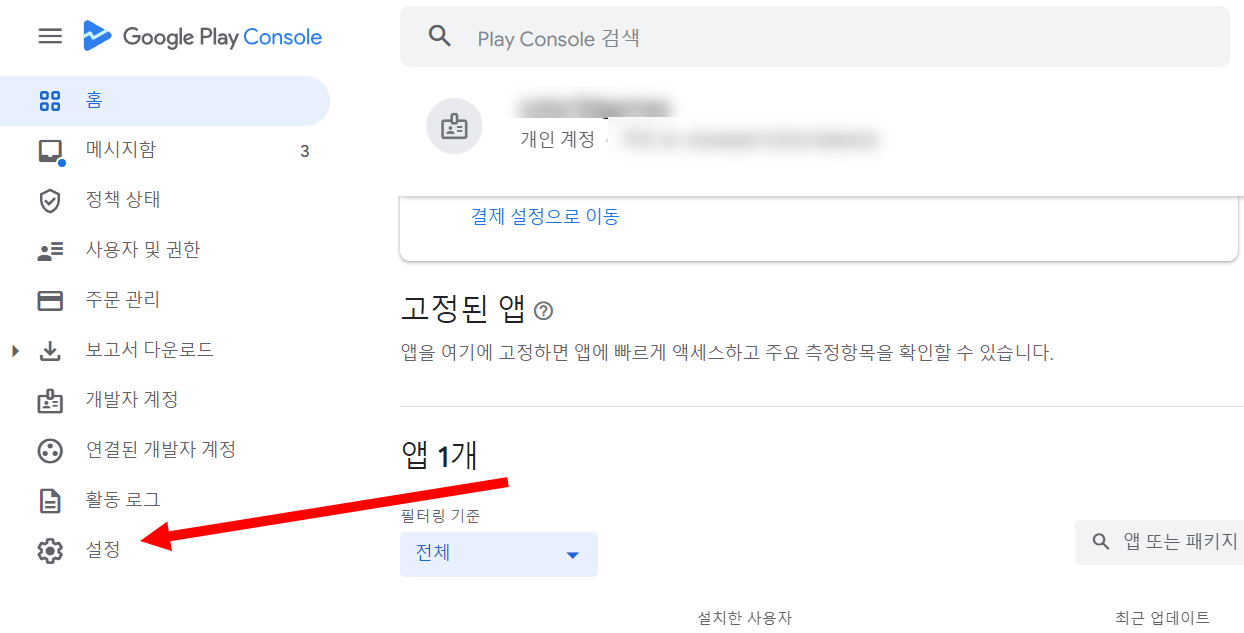Open the hamburger navigation menu icon
The height and width of the screenshot is (633, 1244).
point(50,37)
